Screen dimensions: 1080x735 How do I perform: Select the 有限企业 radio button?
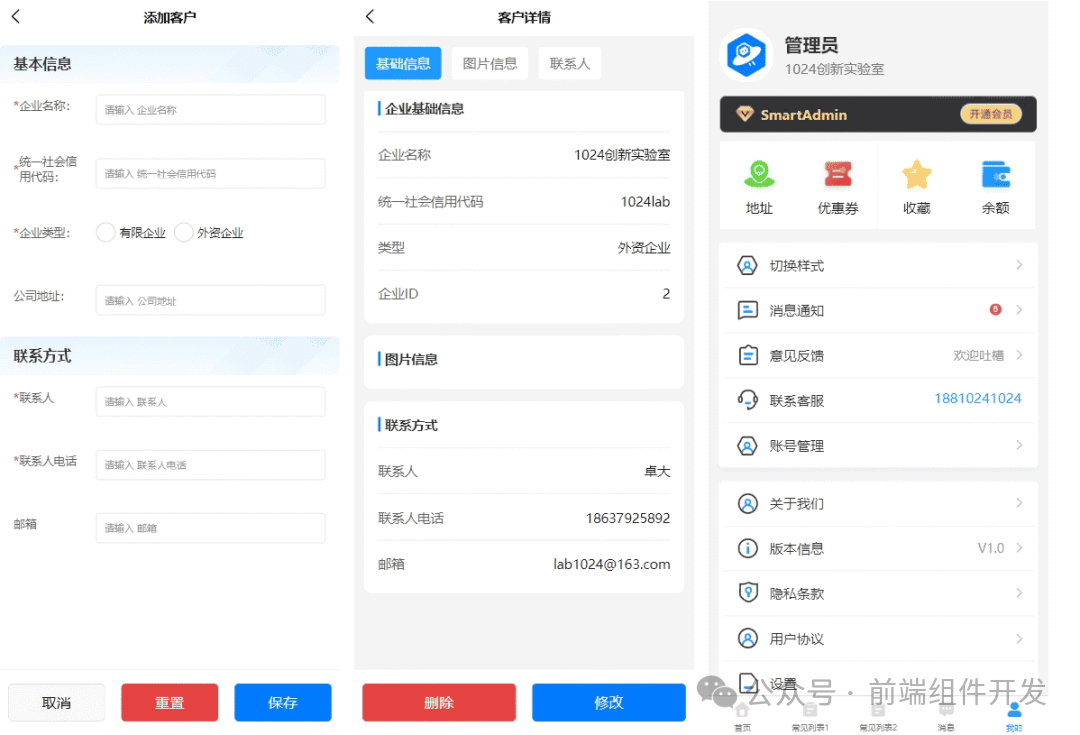pyautogui.click(x=106, y=232)
